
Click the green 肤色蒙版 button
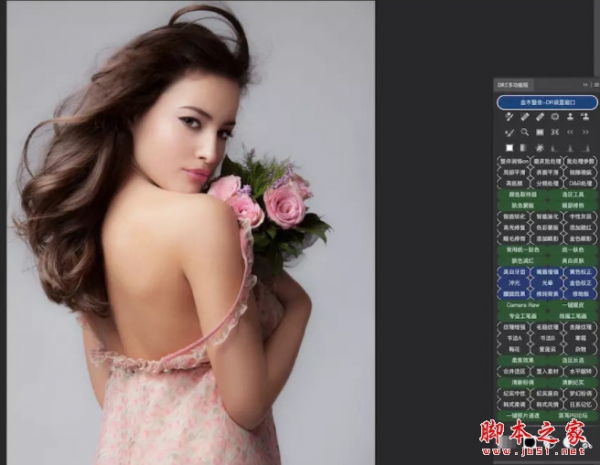(x=523, y=206)
